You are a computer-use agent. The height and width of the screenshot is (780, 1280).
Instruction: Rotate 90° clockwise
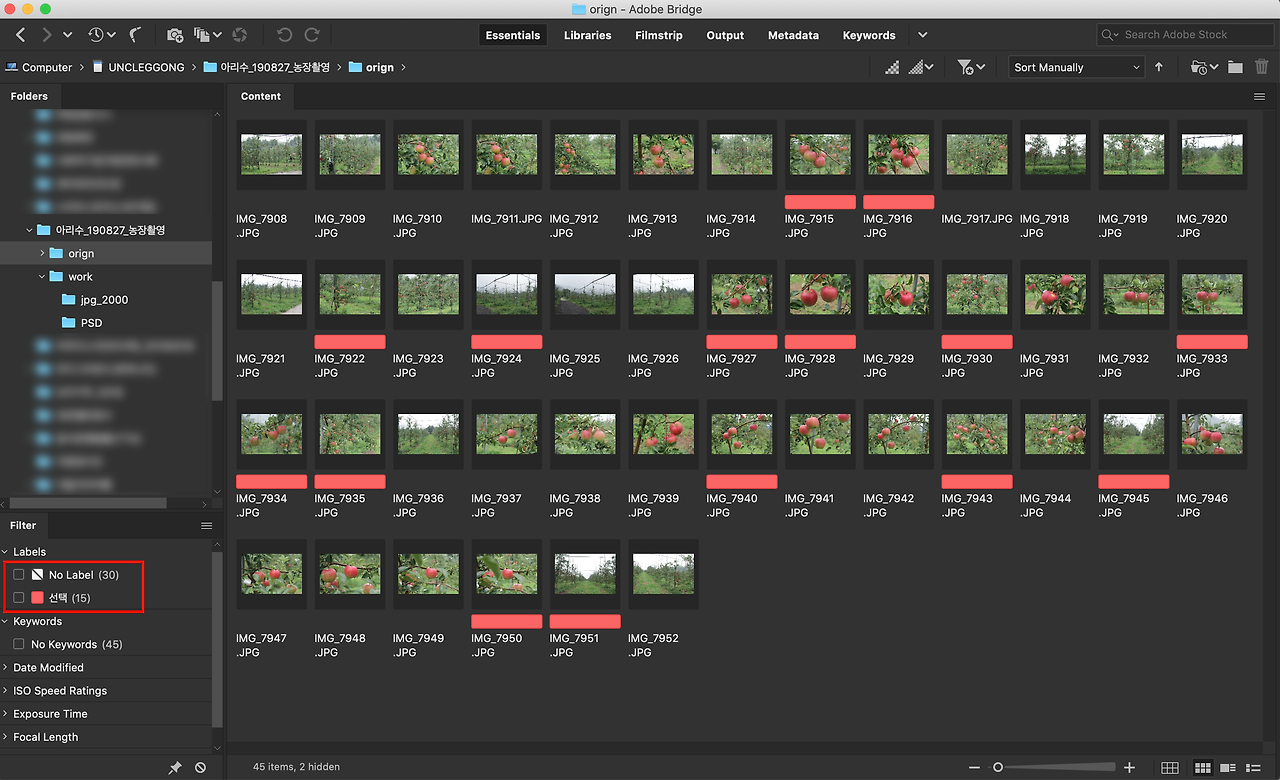point(312,35)
